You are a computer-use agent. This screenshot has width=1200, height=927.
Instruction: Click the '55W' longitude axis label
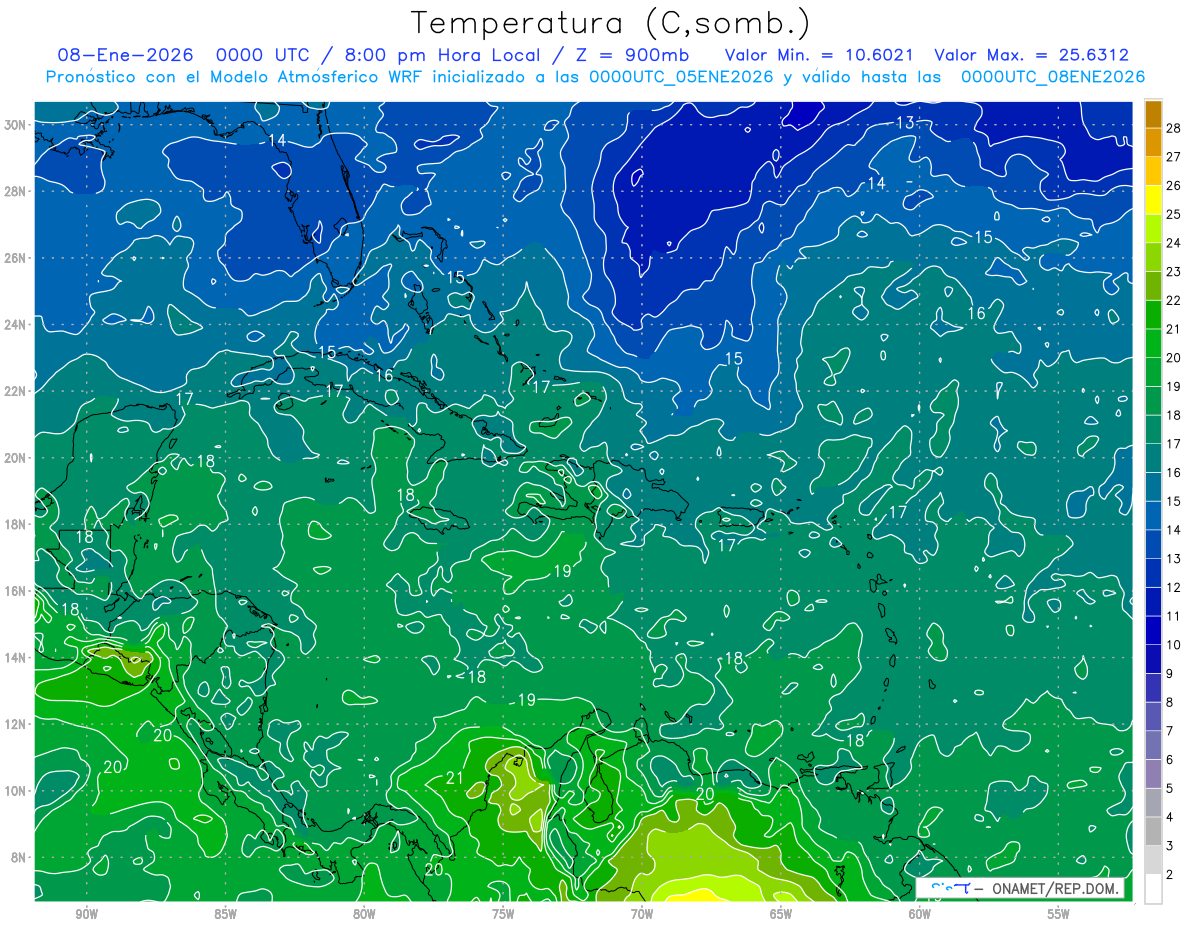(x=1059, y=914)
